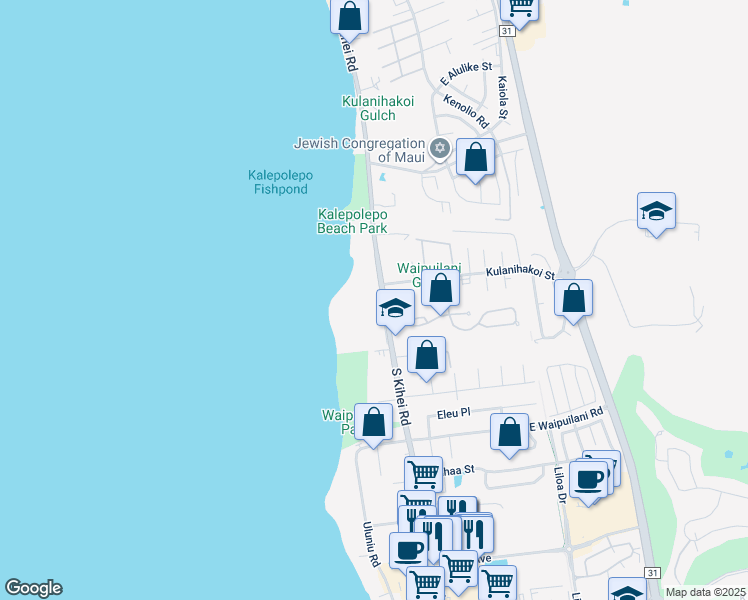Click the 'Map data ©2025' attribution
This screenshot has width=748, height=600.
click(x=706, y=592)
